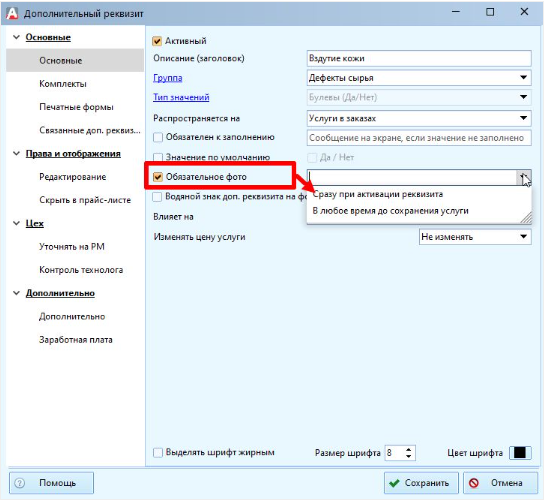The image size is (545, 501).
Task: Click the Основные section header
Action: click(48, 37)
